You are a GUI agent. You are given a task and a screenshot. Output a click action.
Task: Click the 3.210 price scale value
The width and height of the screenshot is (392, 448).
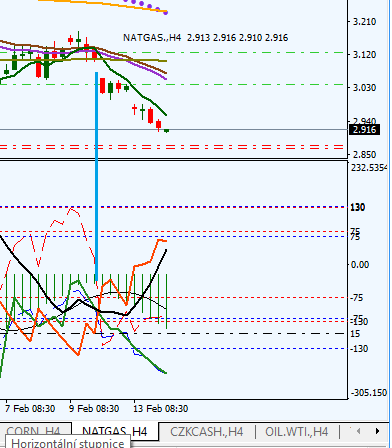pyautogui.click(x=364, y=22)
